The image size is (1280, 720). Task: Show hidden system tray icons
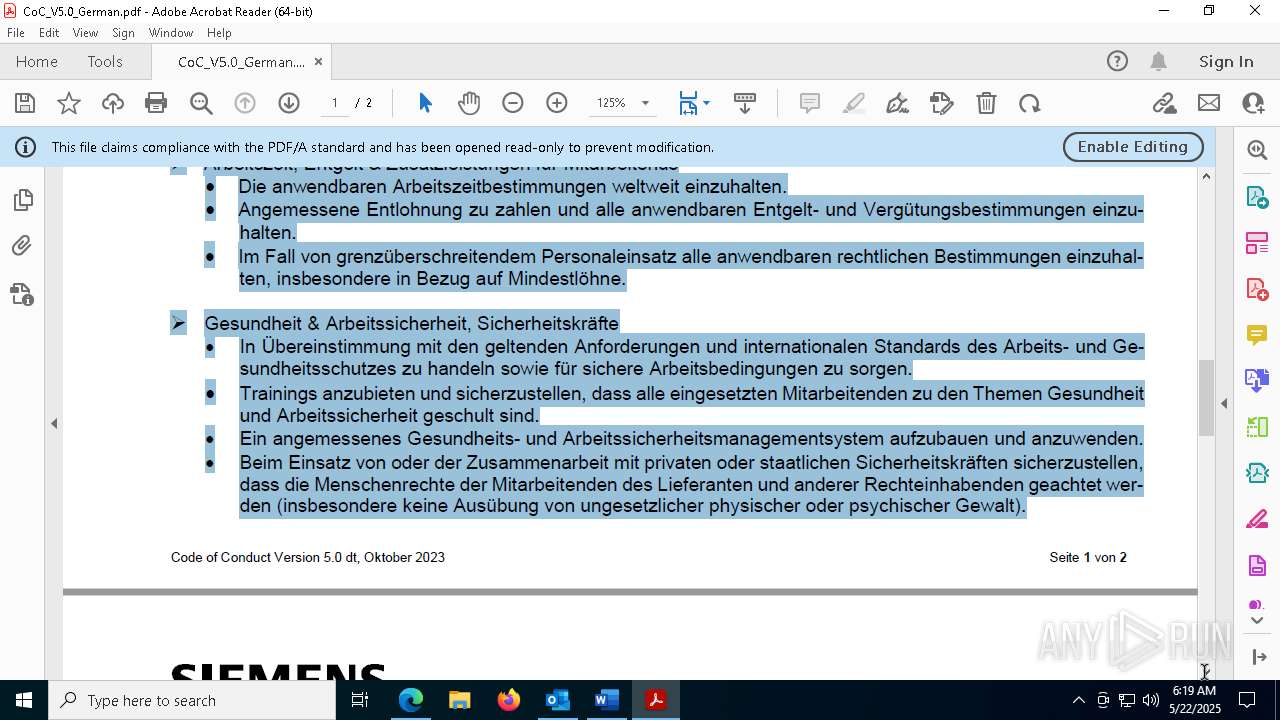click(1078, 700)
